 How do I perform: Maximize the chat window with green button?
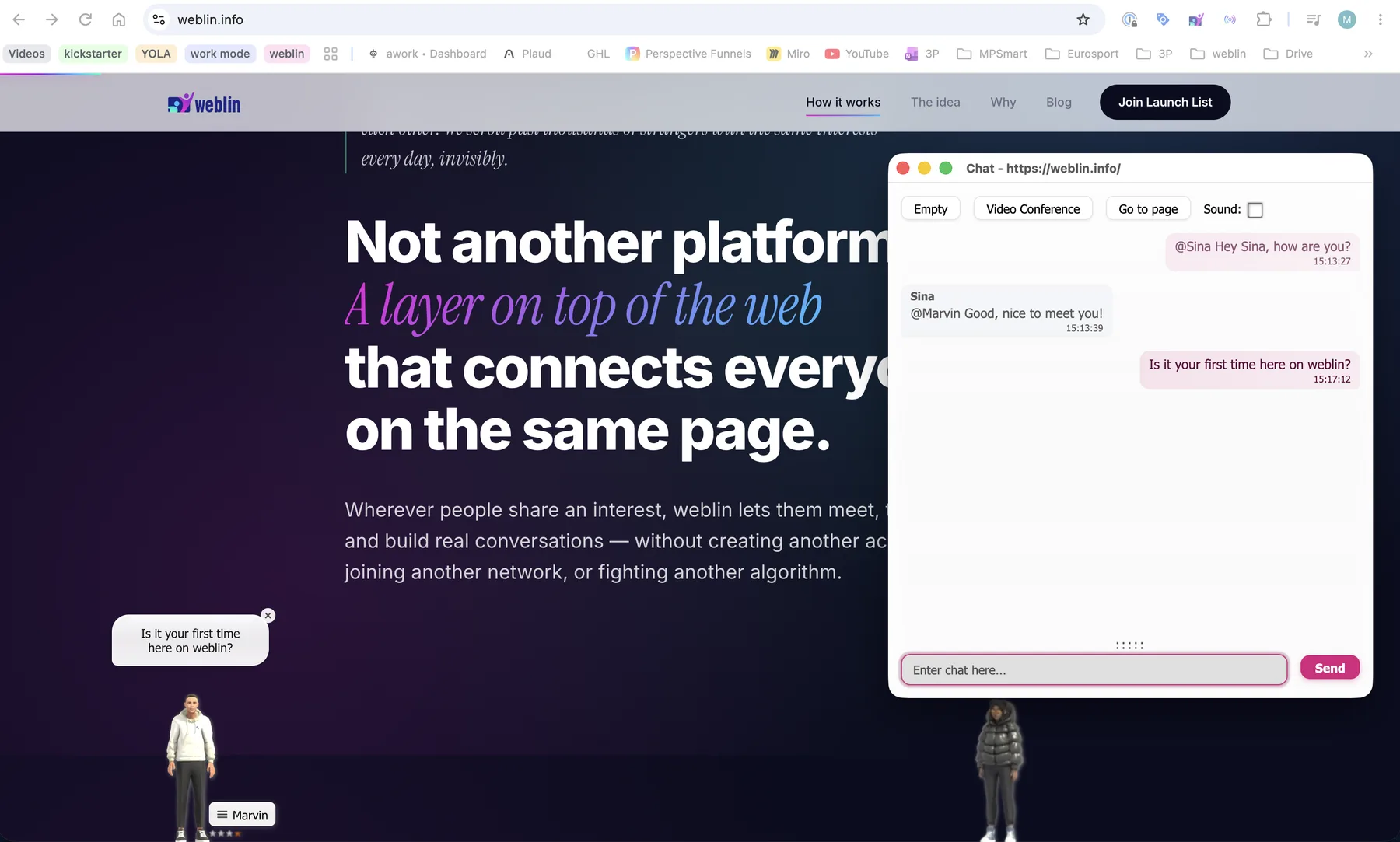pos(946,168)
